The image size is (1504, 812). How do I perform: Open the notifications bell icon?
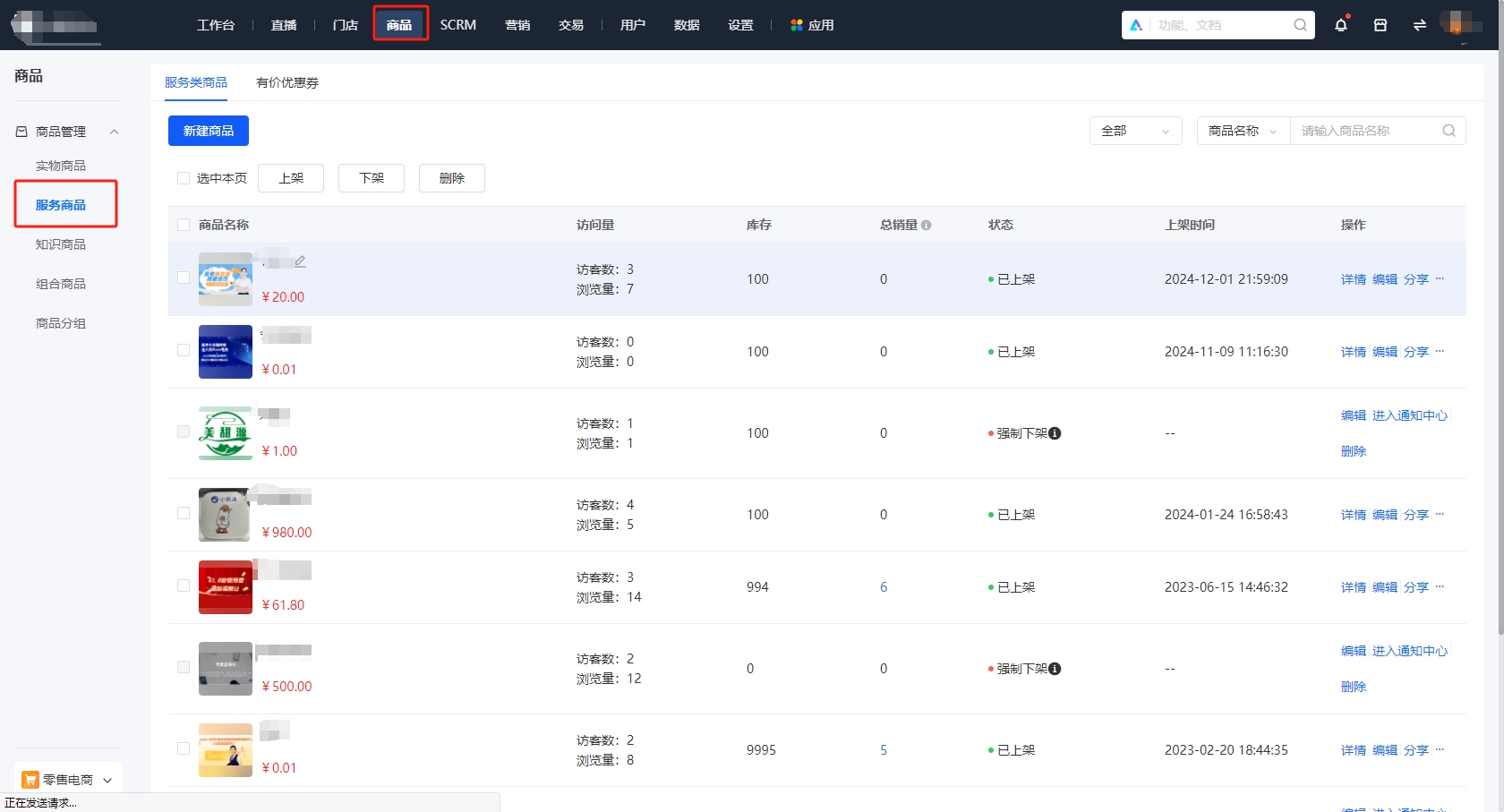1340,25
